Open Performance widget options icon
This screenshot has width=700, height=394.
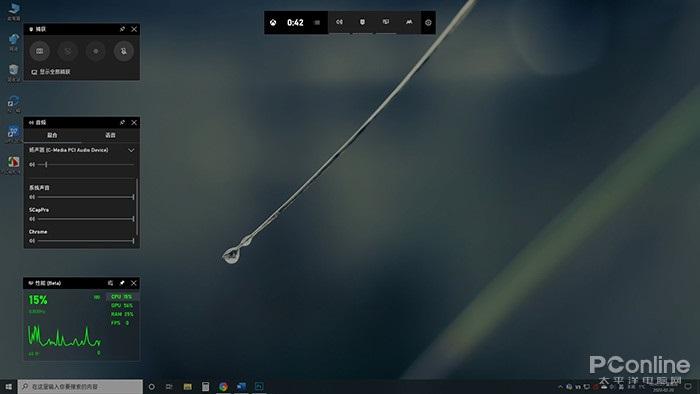point(110,283)
